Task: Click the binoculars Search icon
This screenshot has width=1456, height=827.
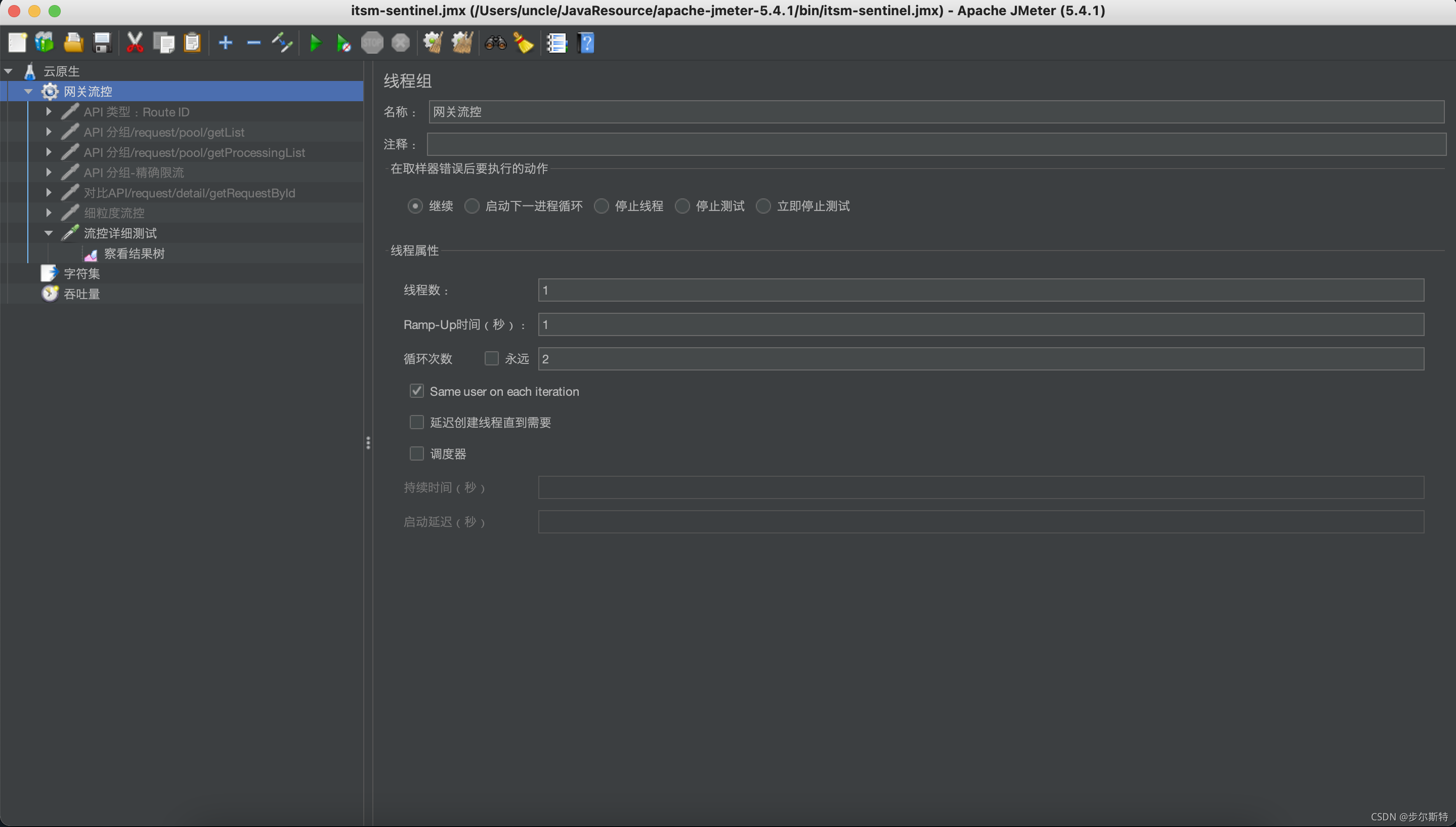Action: (x=495, y=43)
